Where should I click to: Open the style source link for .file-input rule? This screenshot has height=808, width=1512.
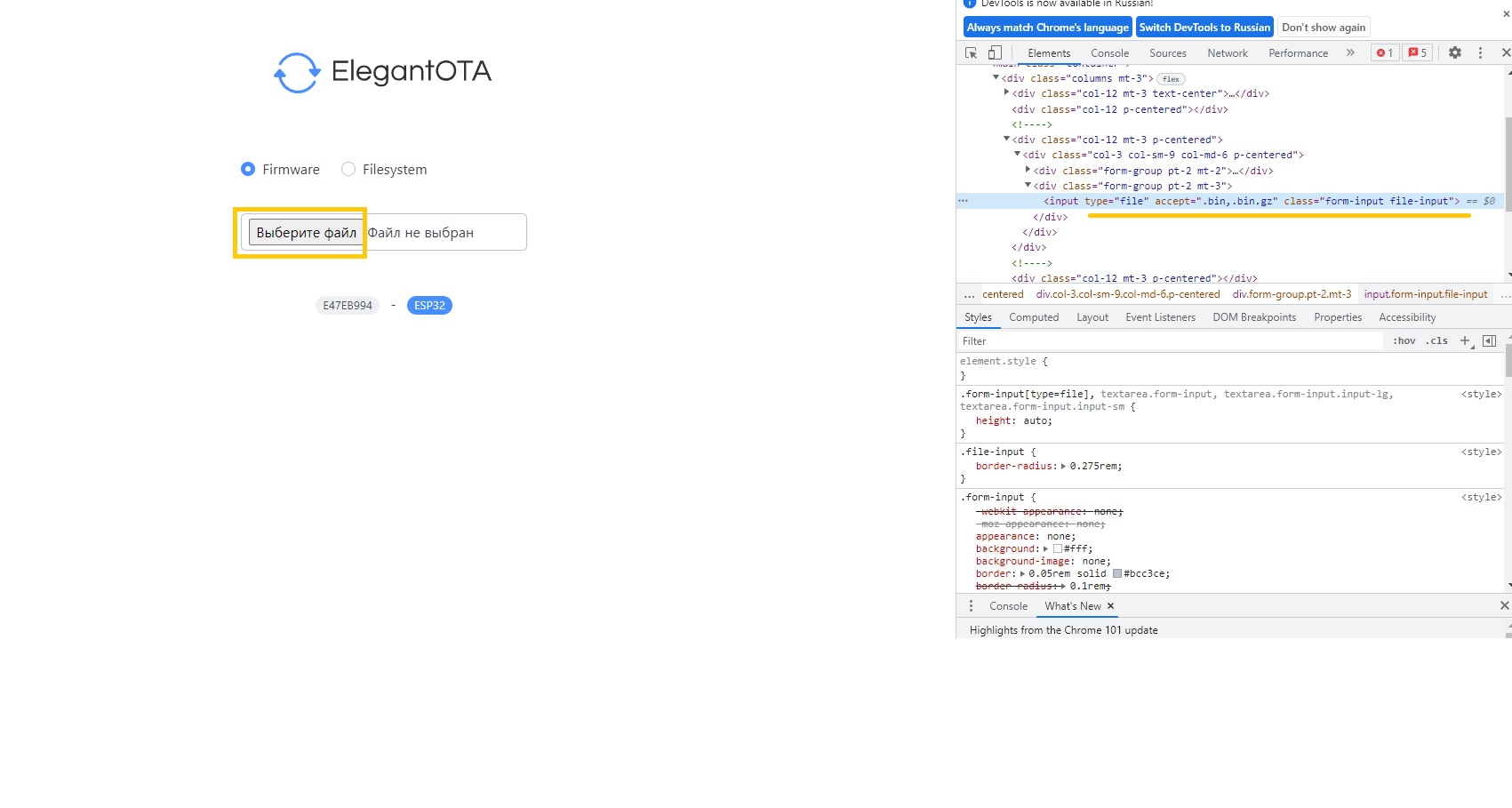pos(1481,452)
